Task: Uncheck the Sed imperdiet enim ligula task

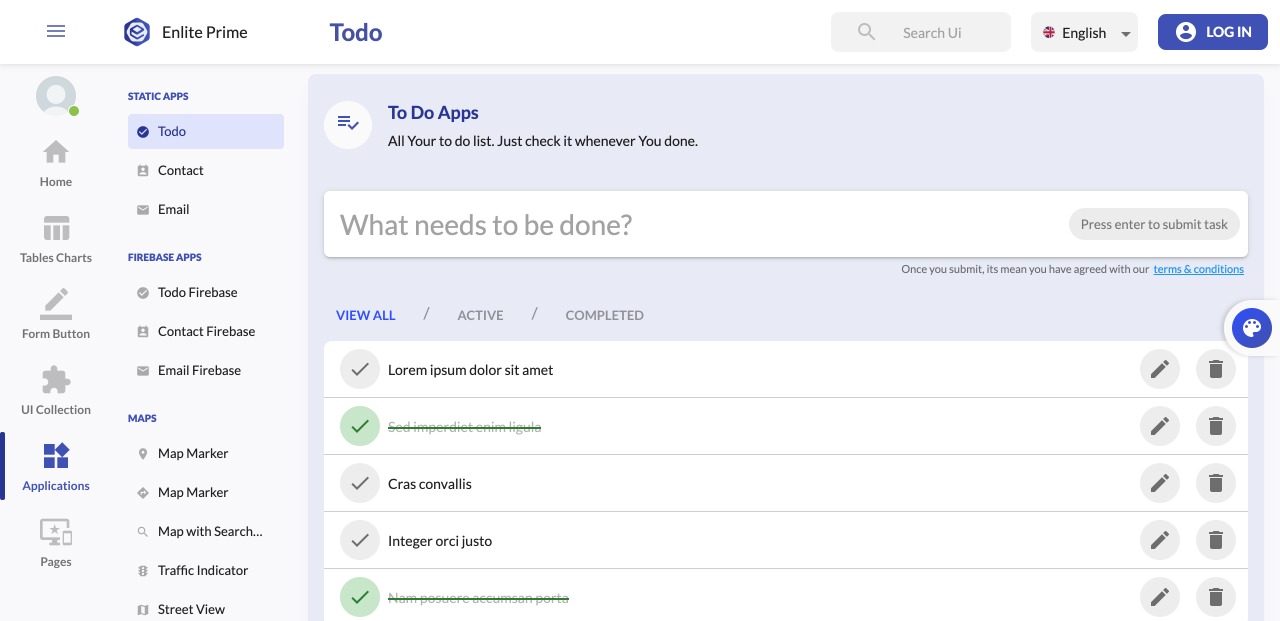Action: (360, 427)
